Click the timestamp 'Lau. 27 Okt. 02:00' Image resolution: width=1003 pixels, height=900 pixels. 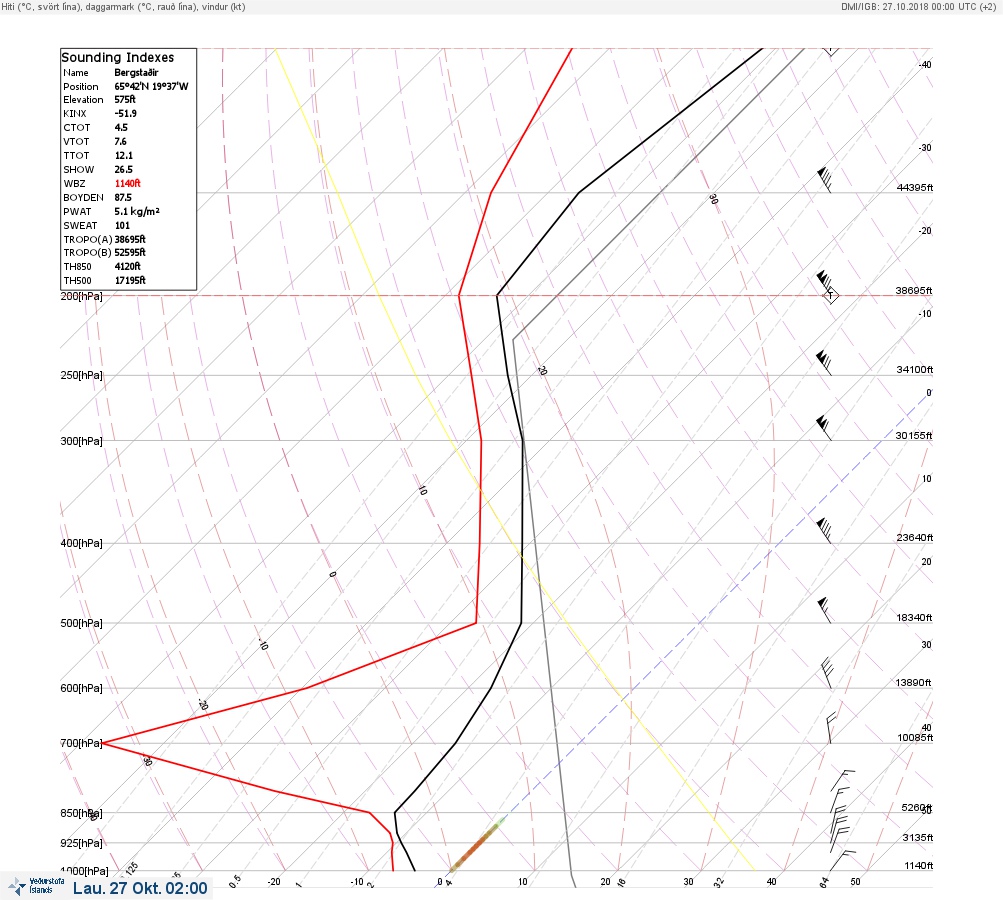pos(140,888)
